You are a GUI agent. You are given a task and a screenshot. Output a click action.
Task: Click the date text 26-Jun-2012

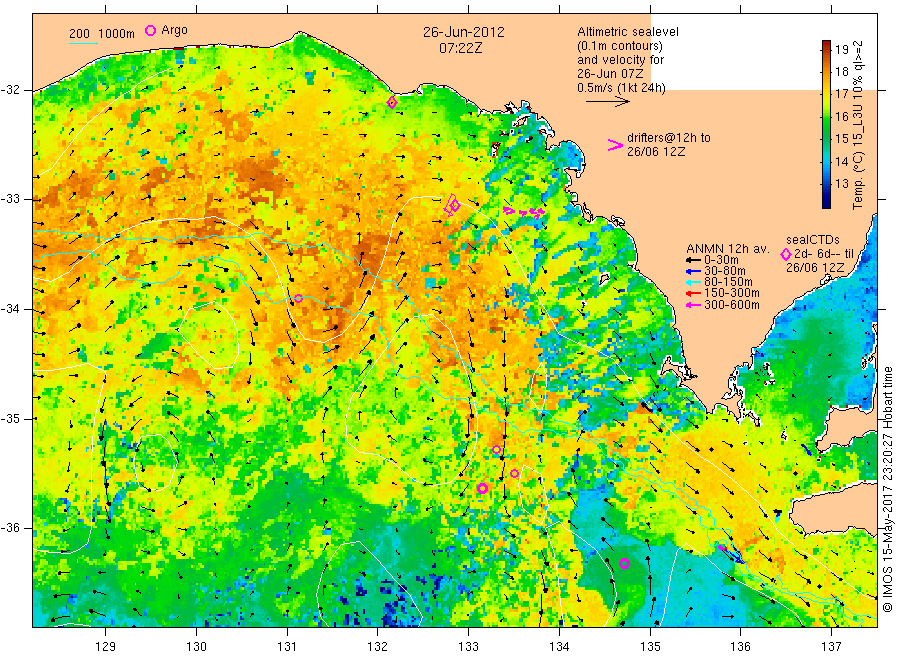click(464, 32)
